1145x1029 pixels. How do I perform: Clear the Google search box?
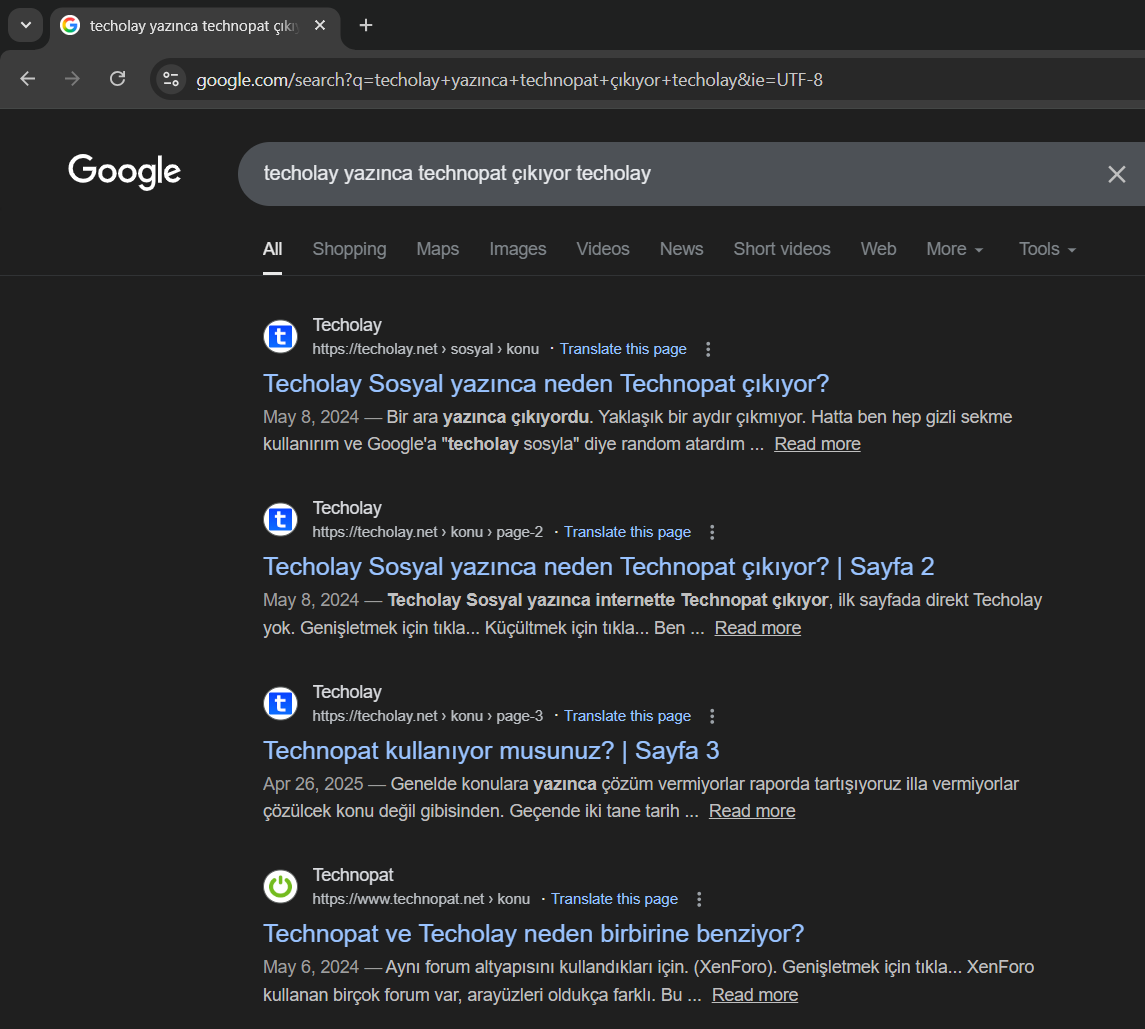[1116, 174]
